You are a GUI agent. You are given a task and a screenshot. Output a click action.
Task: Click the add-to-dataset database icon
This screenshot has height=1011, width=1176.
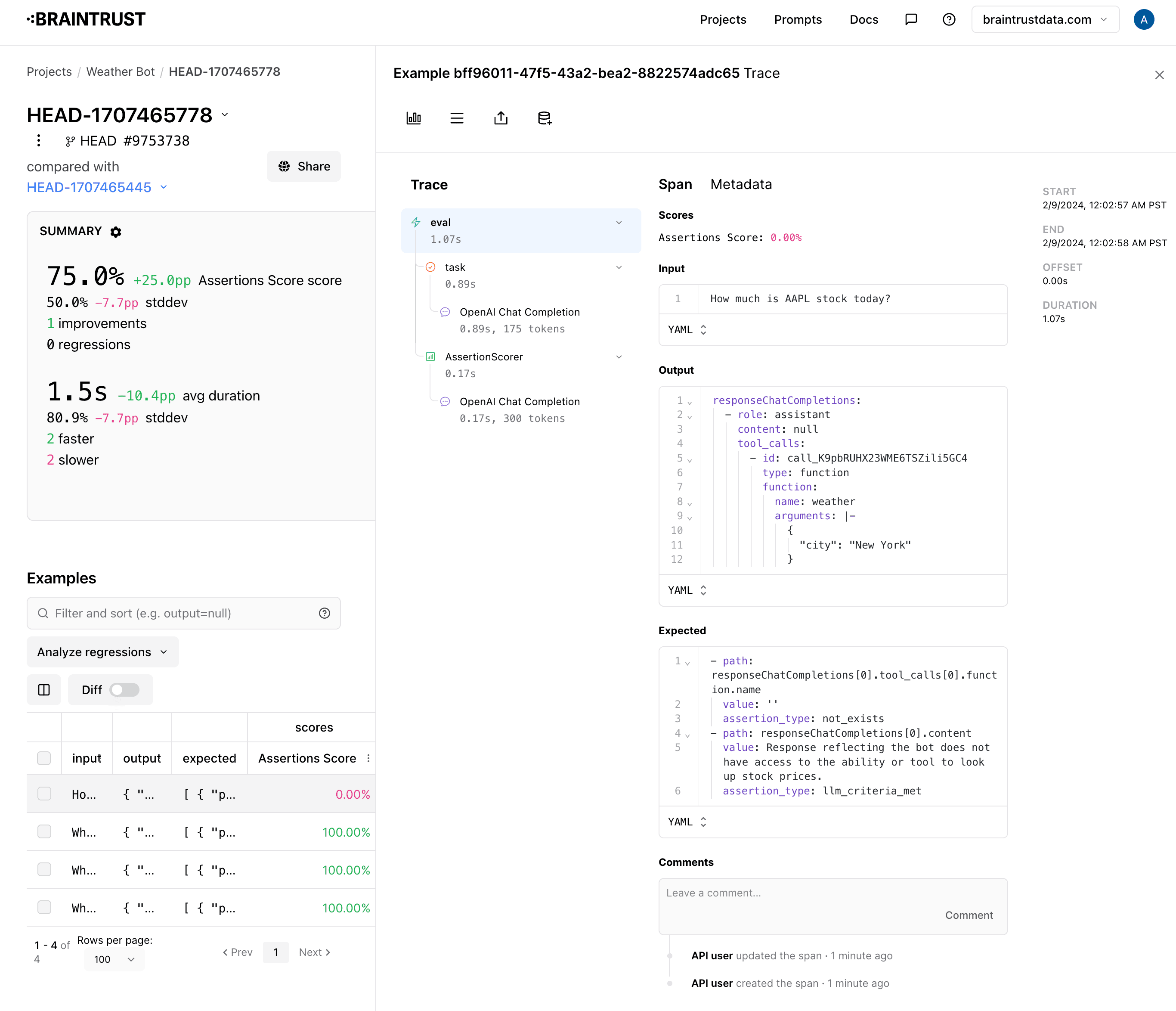544,118
